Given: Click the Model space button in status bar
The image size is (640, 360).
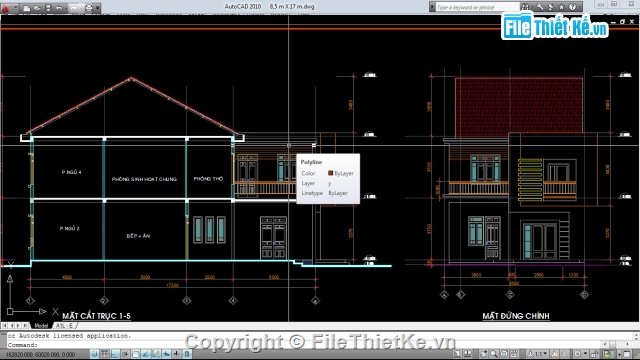Looking at the screenshot, I should coord(457,354).
